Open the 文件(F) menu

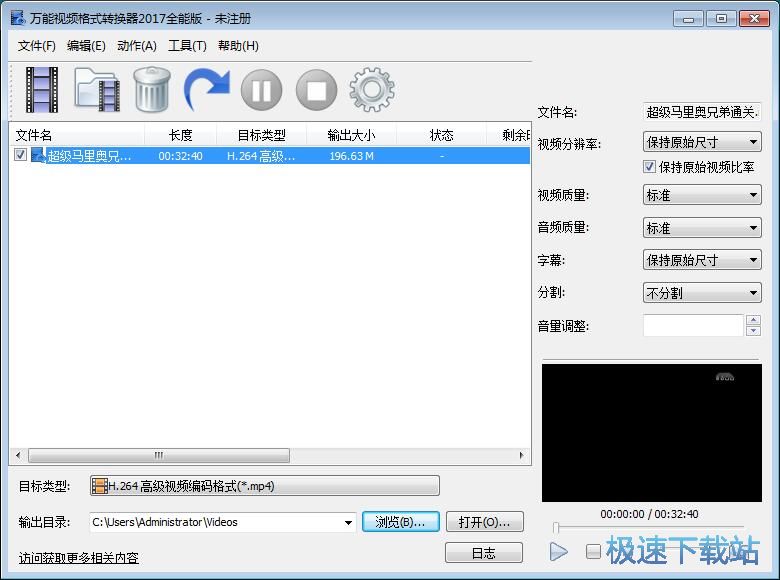36,45
